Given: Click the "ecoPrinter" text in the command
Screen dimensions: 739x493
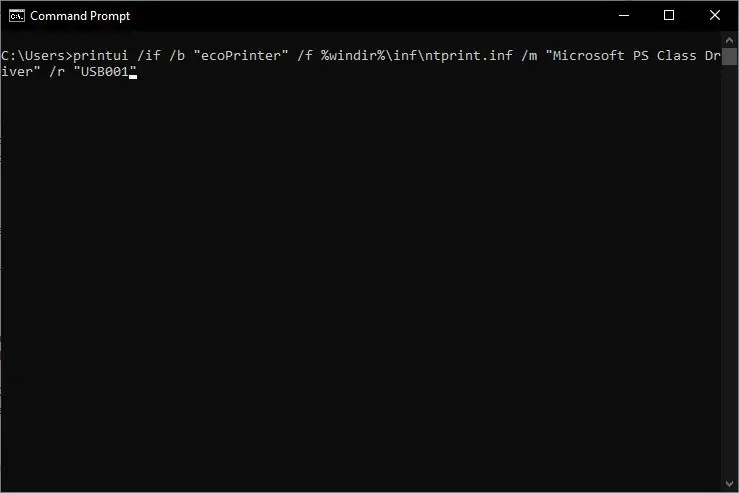Looking at the screenshot, I should pos(241,56).
